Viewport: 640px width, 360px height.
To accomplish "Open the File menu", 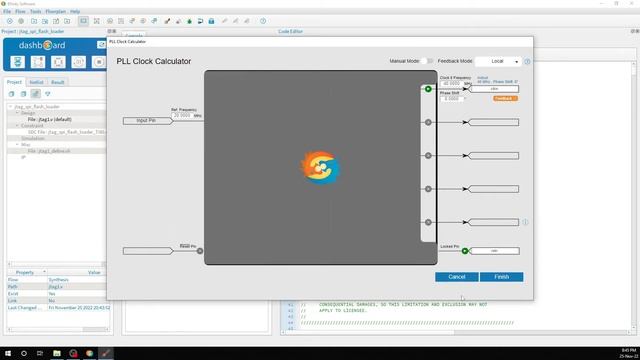I will (7, 11).
